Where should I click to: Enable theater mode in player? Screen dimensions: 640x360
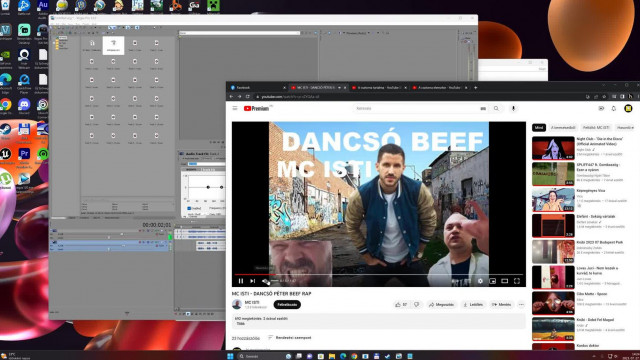[x=504, y=281]
